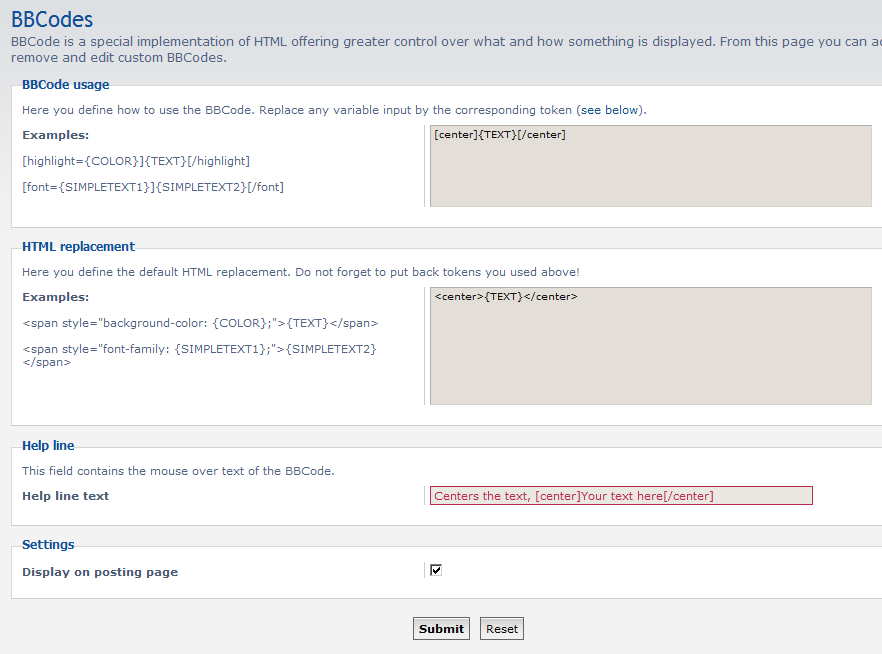
Task: Click the 'Examples:' label under HTML replacement
Action: [x=56, y=297]
